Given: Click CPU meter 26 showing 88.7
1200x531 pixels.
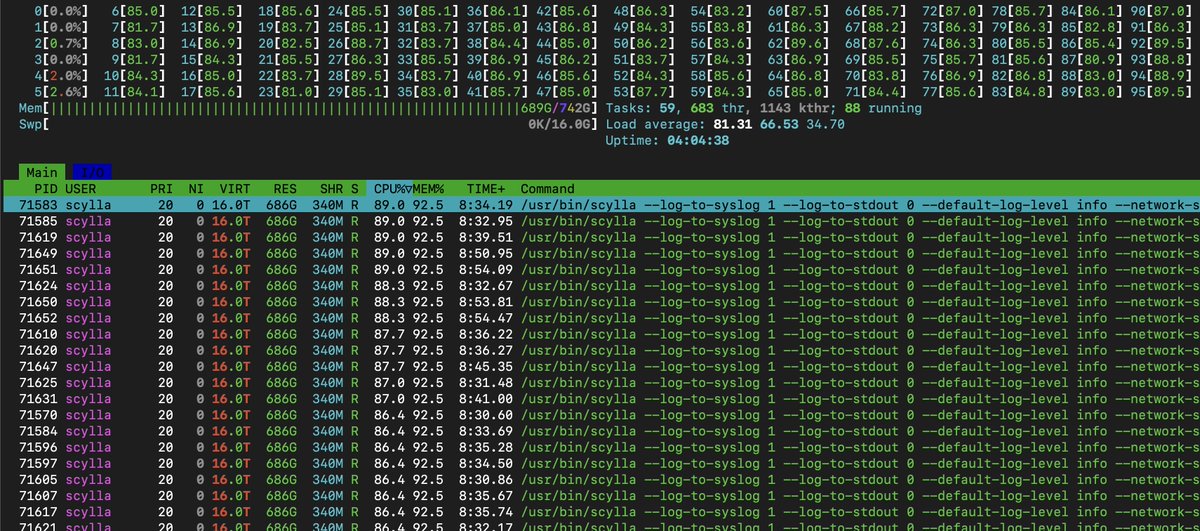Looking at the screenshot, I should pos(356,43).
